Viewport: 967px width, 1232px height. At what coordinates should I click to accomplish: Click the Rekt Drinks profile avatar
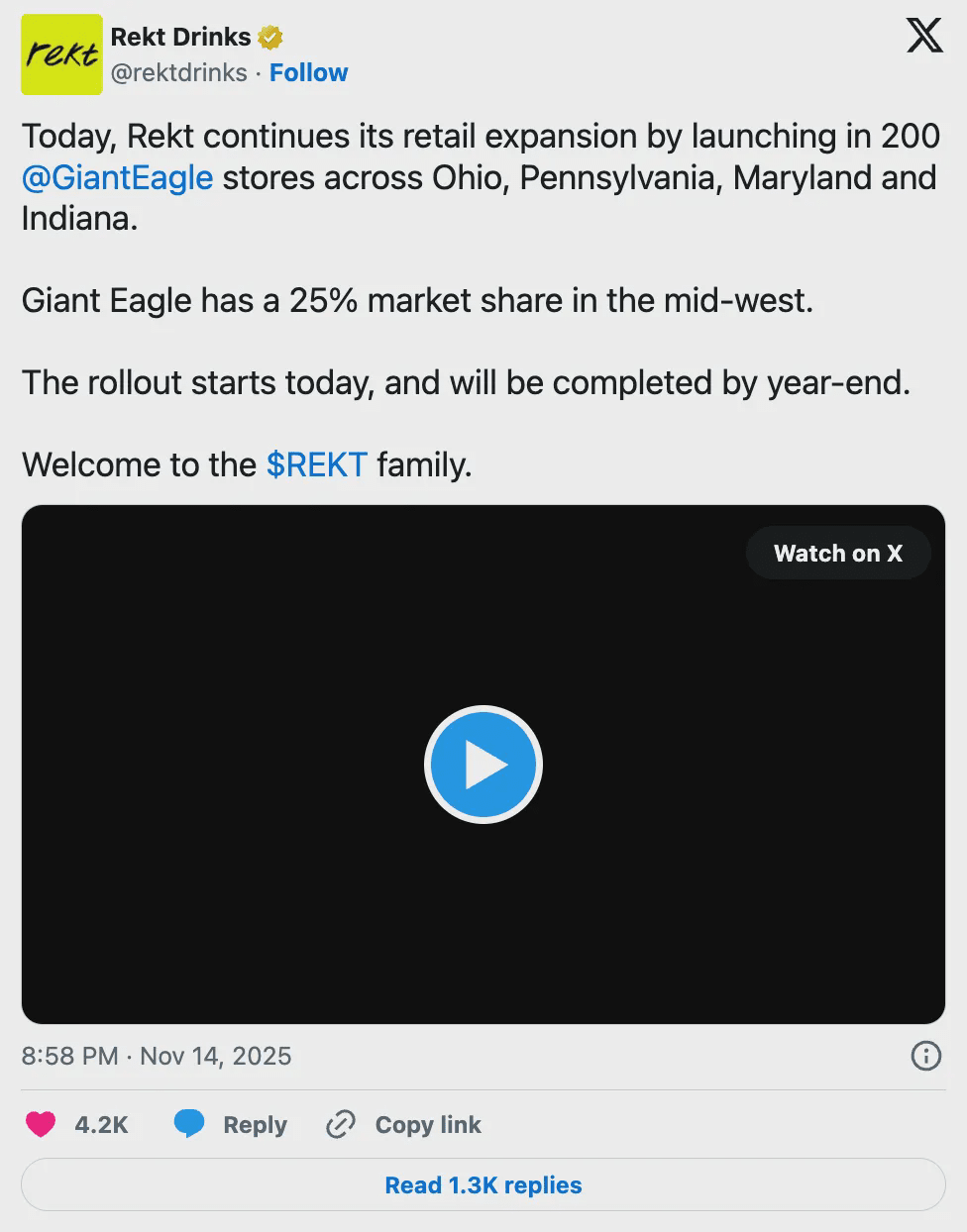click(61, 54)
